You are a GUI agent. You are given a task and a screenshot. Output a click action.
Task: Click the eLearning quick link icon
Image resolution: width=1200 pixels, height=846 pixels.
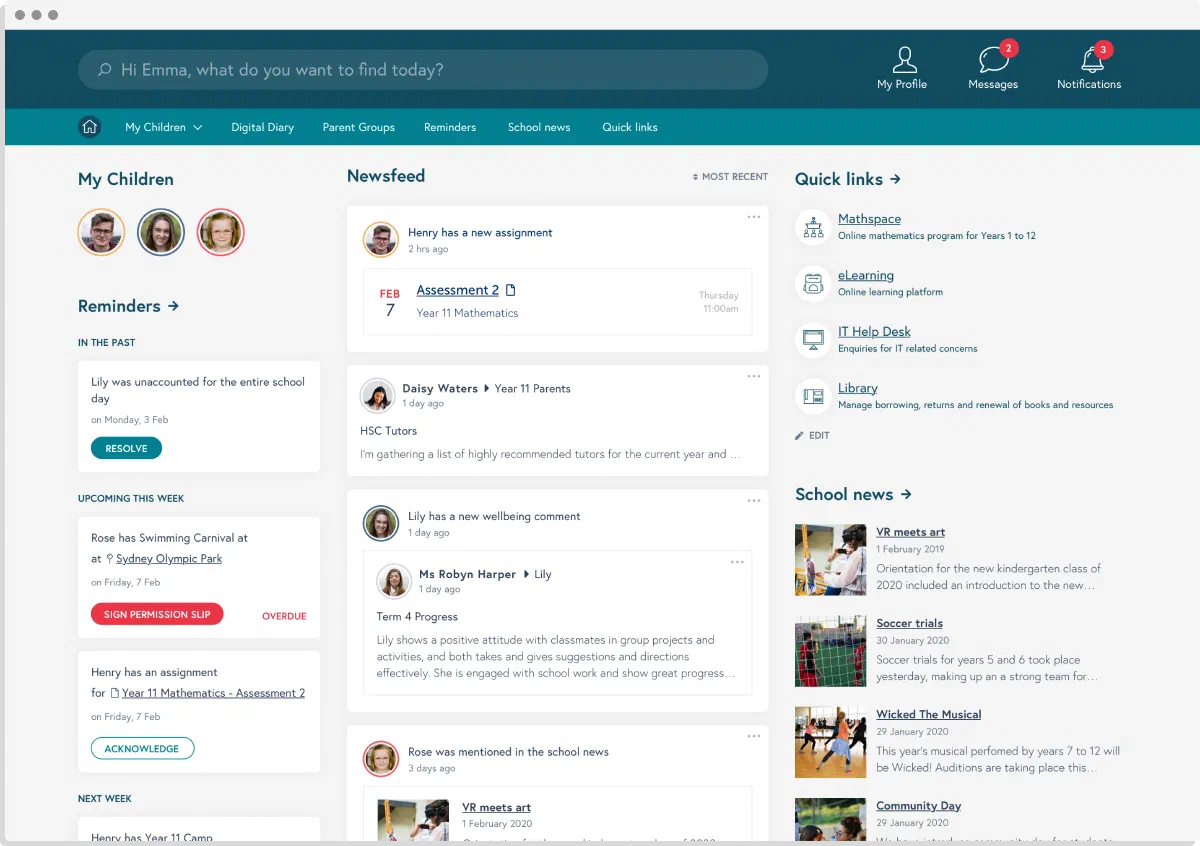813,283
